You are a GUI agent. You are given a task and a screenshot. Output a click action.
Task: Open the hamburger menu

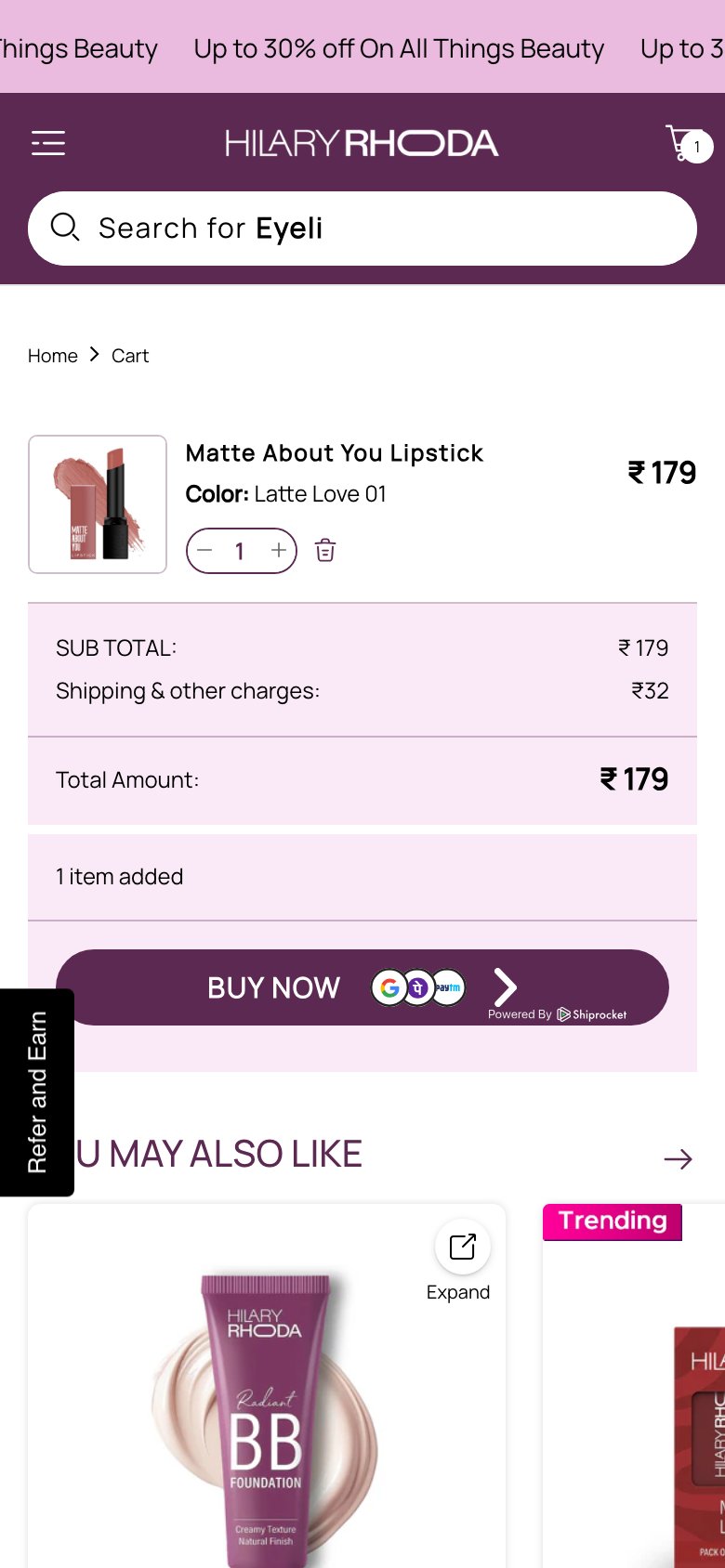[x=48, y=143]
